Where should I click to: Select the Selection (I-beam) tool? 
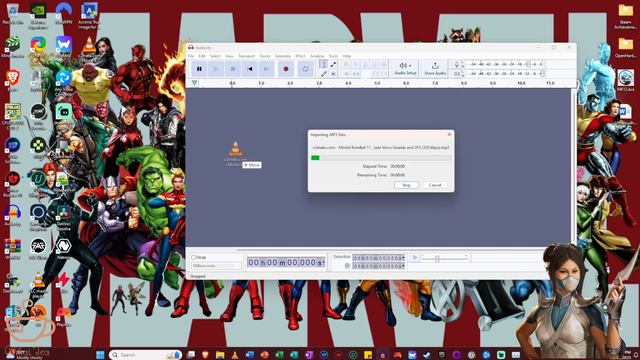coord(324,64)
